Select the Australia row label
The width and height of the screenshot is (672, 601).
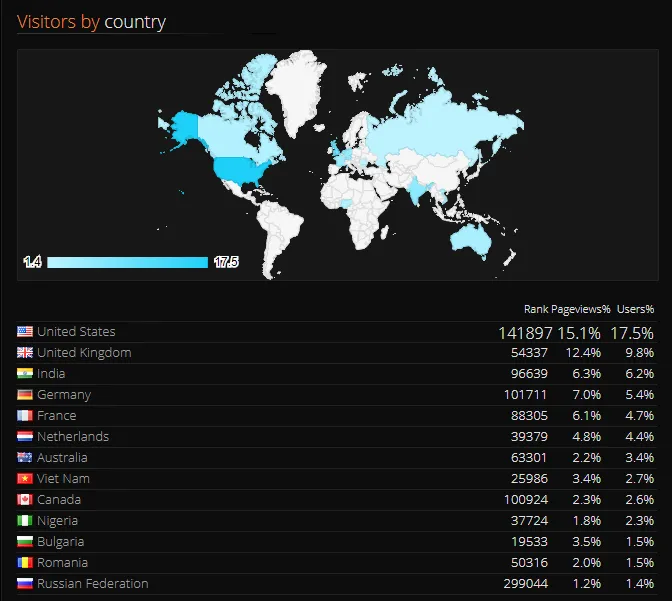click(62, 457)
